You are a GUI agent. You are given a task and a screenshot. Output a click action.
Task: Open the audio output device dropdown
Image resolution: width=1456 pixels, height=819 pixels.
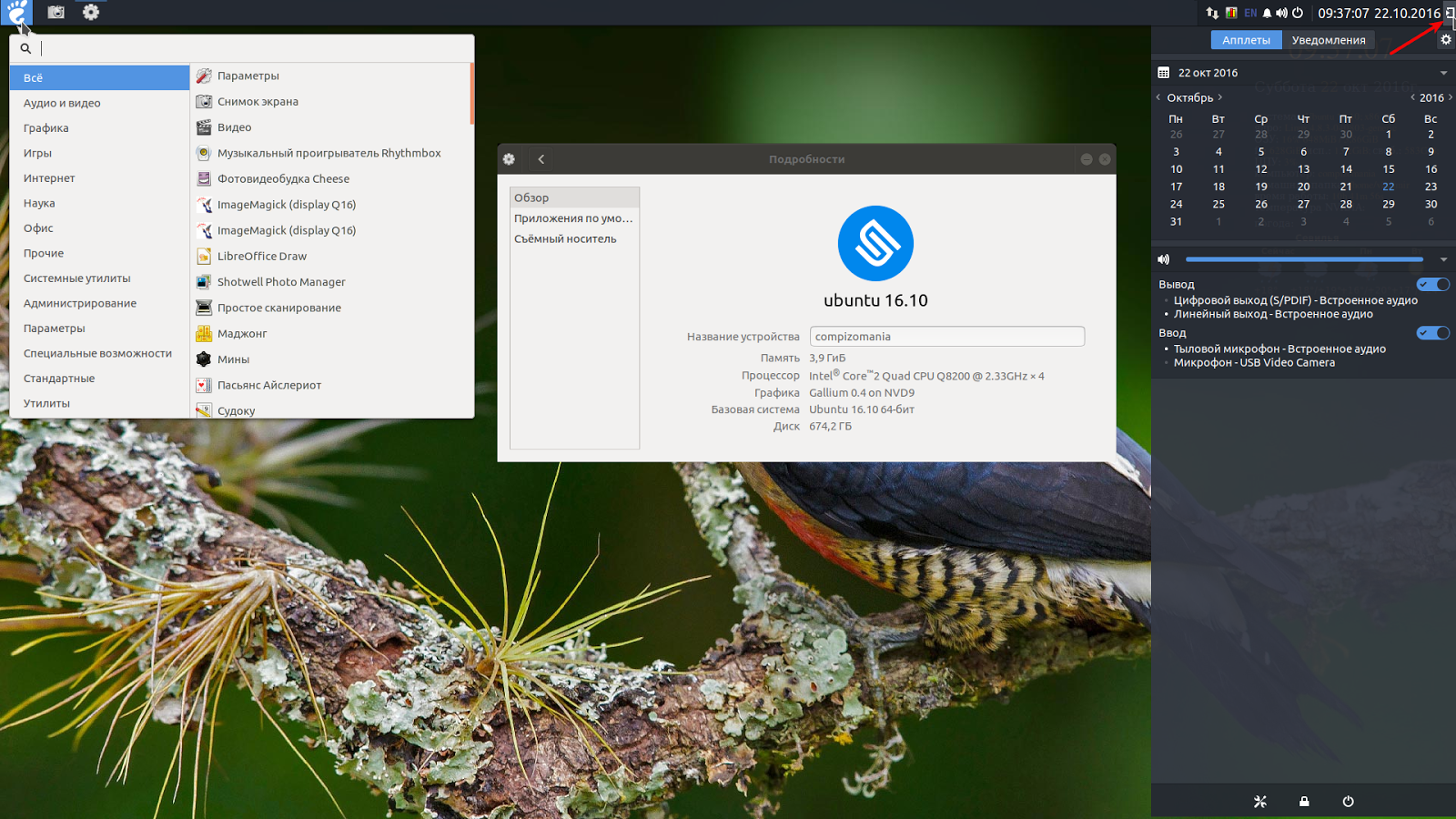tap(1442, 259)
